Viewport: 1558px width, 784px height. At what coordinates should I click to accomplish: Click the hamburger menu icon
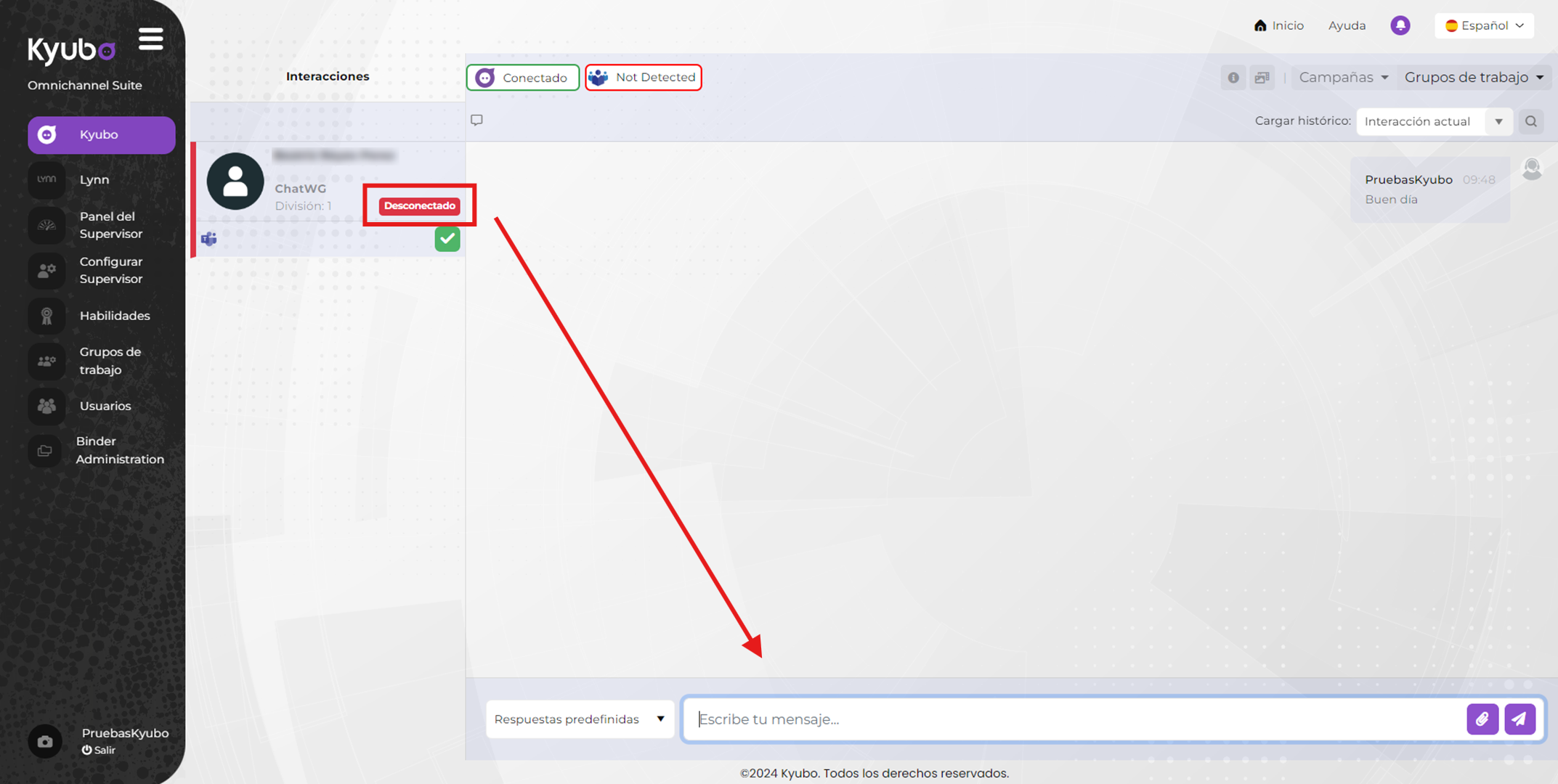tap(151, 39)
